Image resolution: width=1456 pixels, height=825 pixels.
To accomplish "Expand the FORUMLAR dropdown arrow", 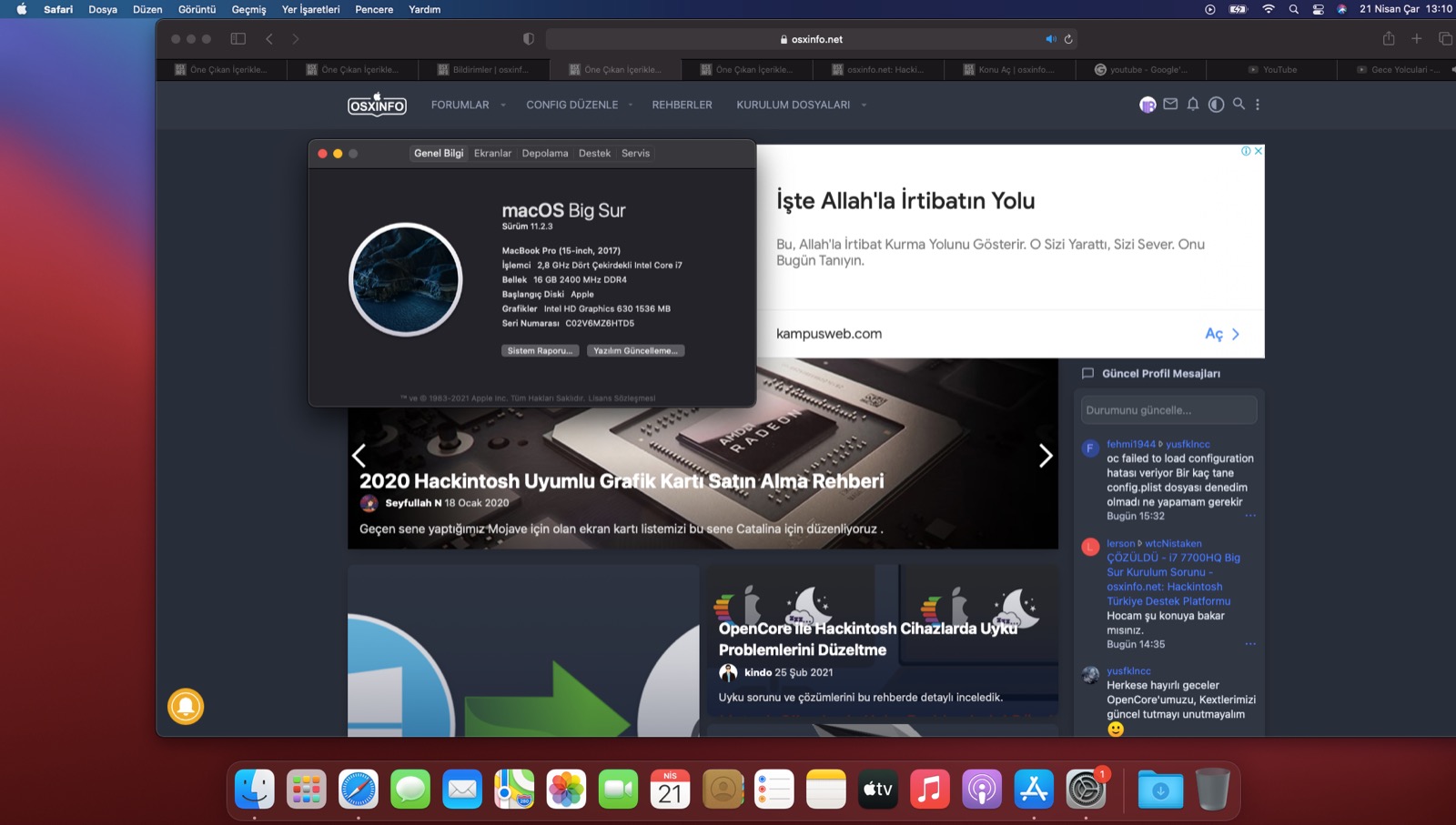I will click(x=503, y=106).
